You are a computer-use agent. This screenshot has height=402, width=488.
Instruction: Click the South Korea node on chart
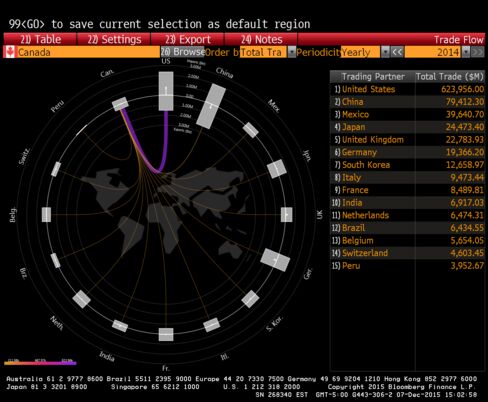(250, 299)
